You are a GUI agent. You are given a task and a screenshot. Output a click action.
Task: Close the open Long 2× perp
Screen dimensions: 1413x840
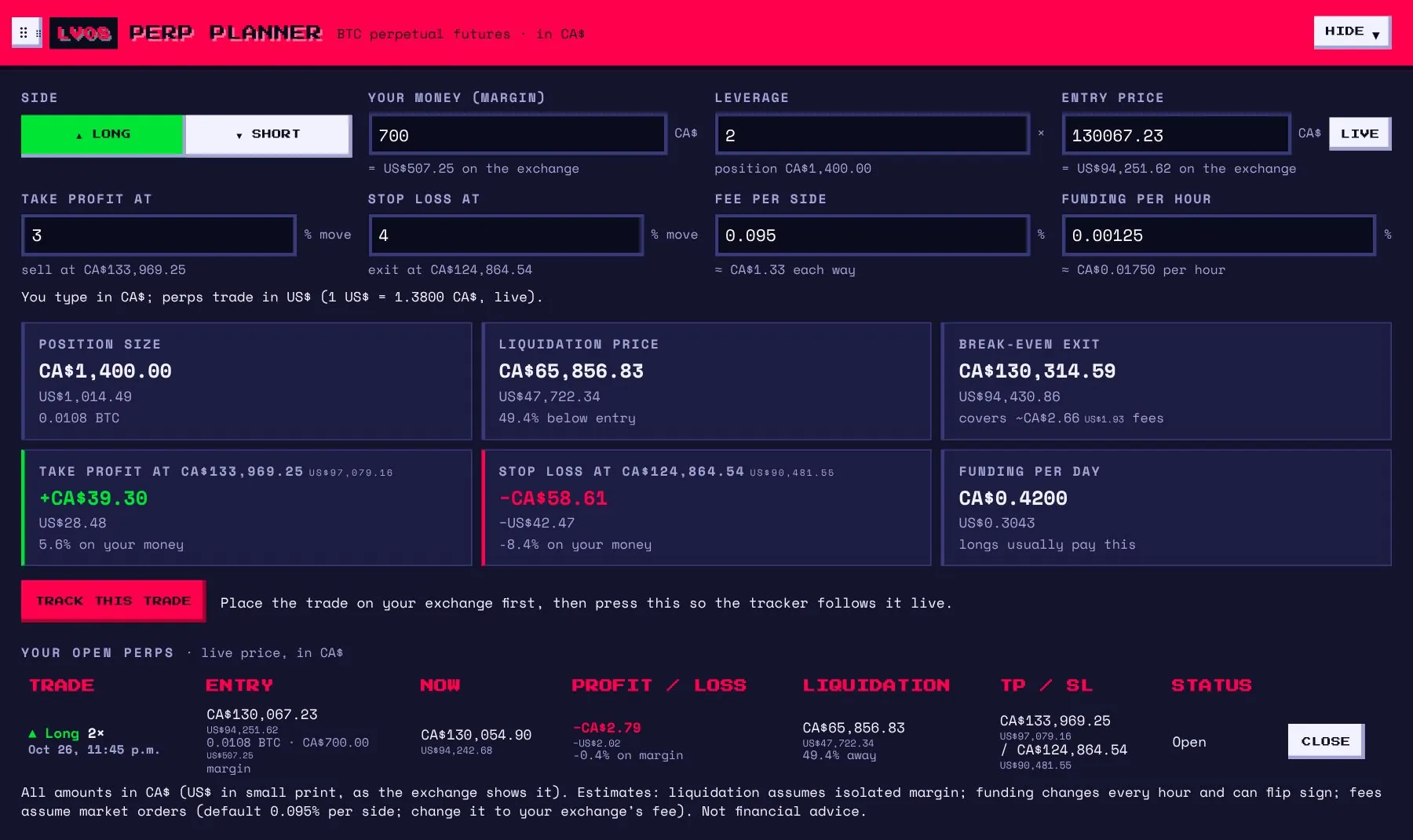(x=1326, y=741)
